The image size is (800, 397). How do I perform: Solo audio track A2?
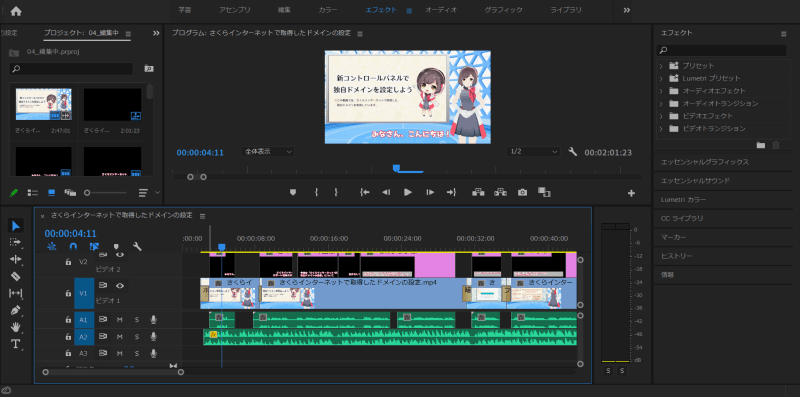tap(137, 337)
